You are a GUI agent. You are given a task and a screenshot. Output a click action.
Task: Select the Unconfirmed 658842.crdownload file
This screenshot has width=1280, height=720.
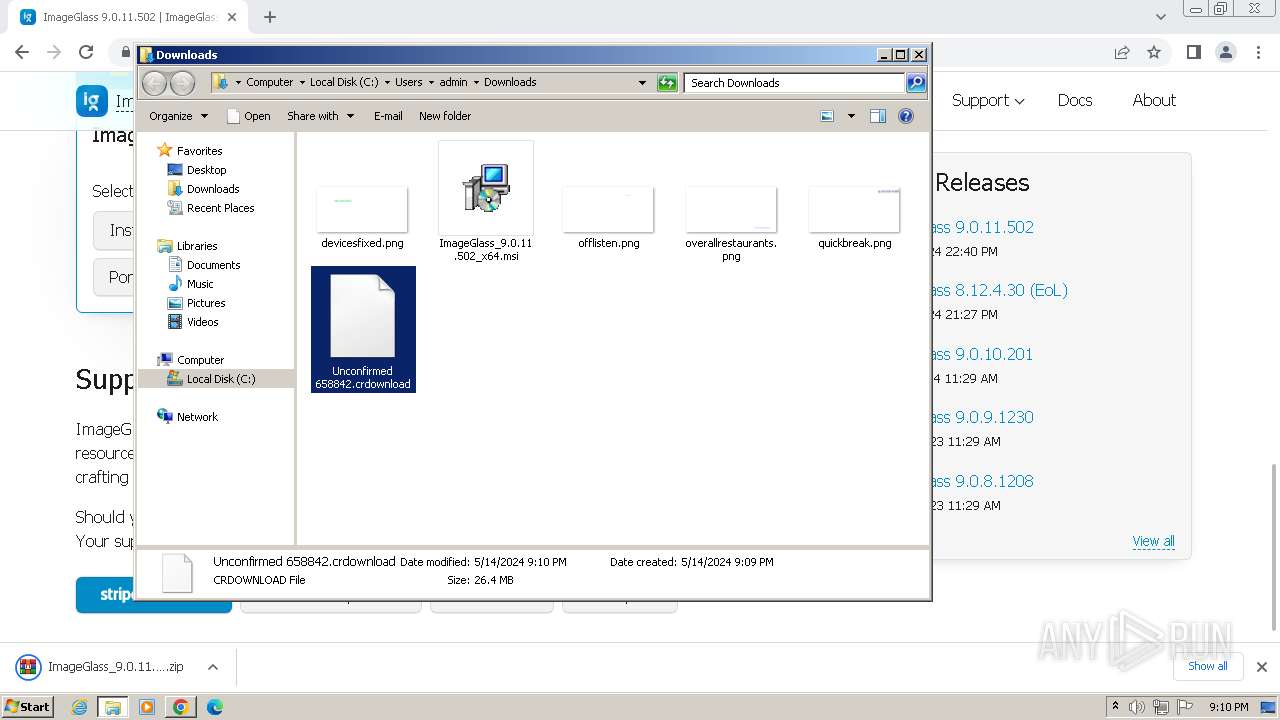coord(363,329)
